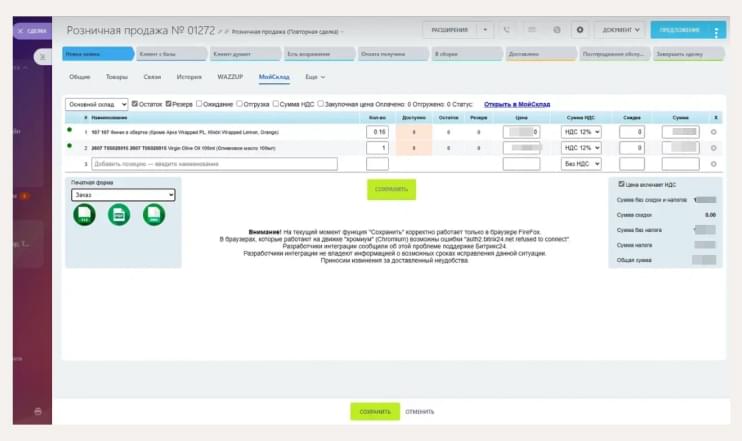Click pencil edit icon next to deal title
Viewport: 742px width, 441px height.
220,32
